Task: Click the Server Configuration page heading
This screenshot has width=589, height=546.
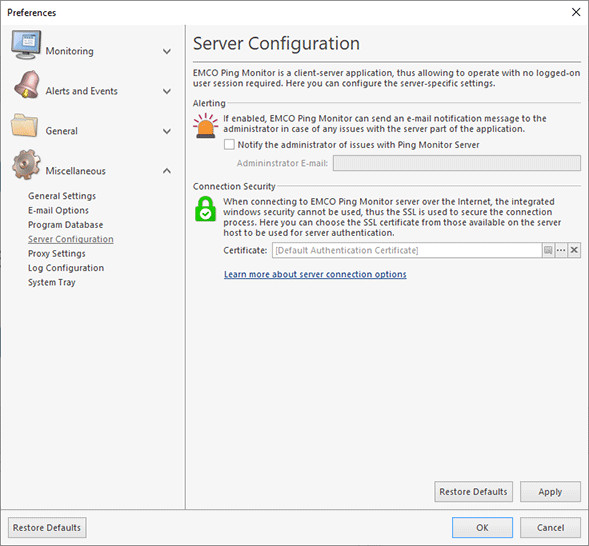Action: click(x=276, y=43)
